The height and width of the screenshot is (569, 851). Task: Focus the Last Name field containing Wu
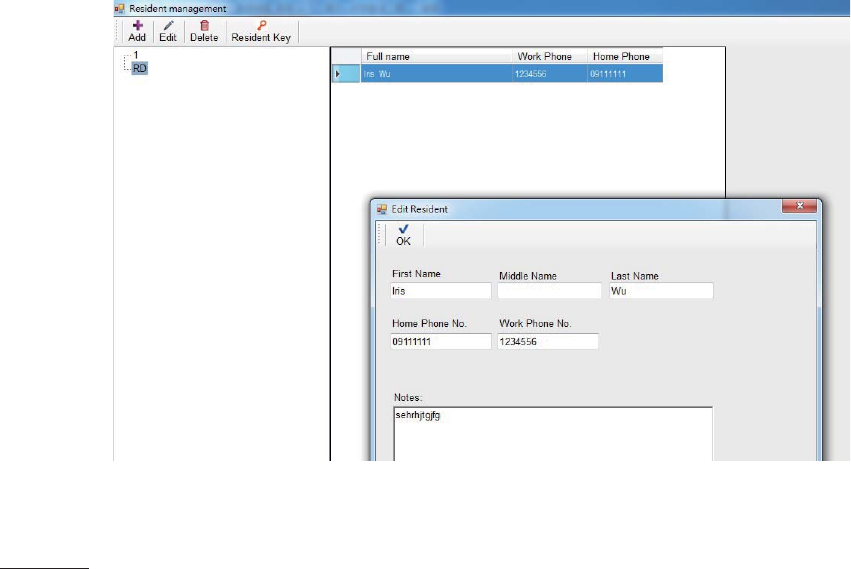[x=661, y=290]
